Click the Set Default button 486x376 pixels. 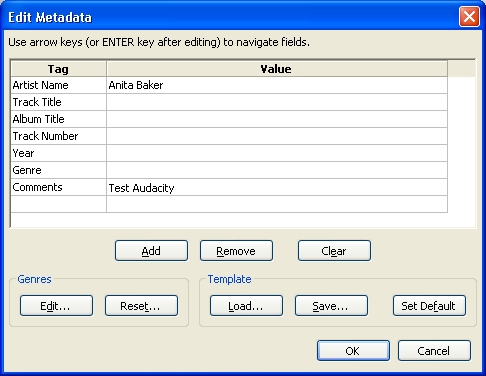429,305
